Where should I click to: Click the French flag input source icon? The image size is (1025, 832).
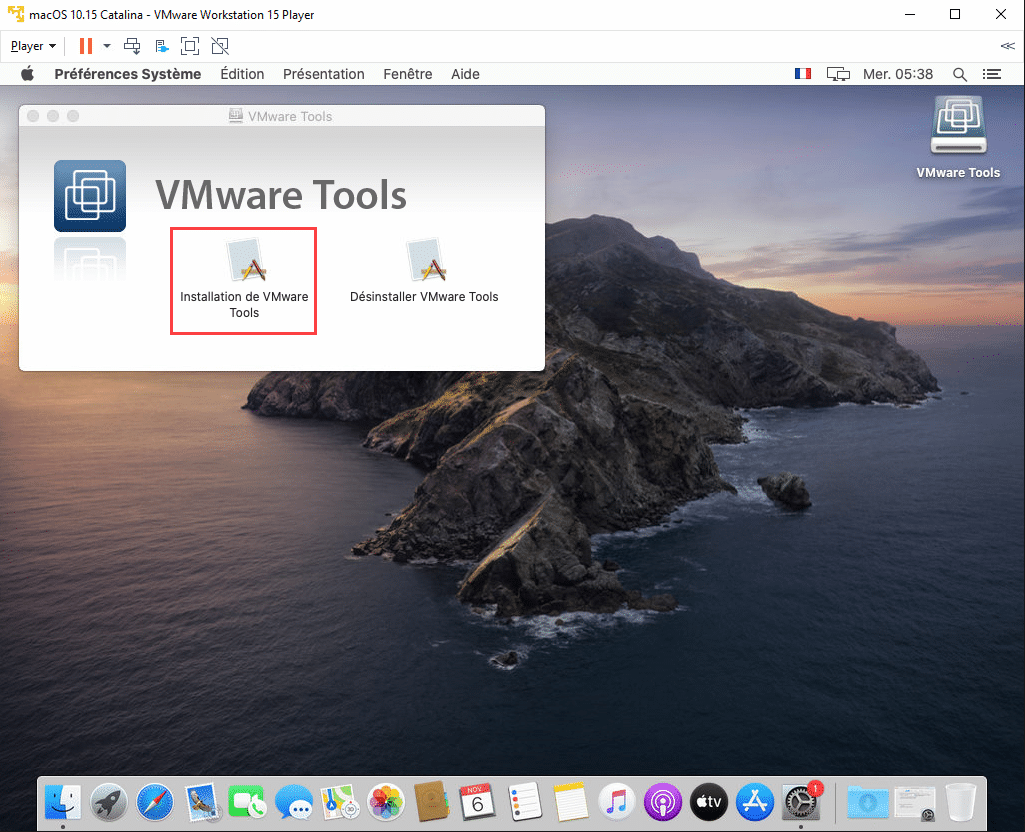click(x=803, y=74)
